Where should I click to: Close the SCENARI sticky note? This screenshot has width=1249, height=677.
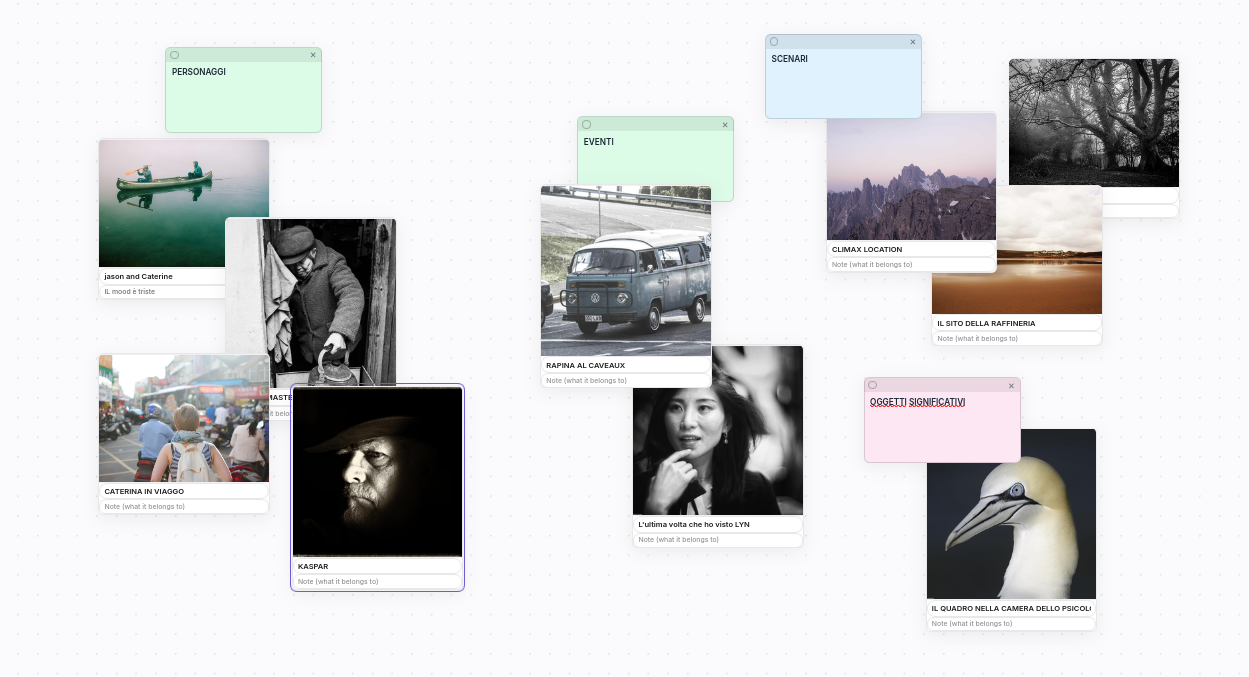point(913,42)
